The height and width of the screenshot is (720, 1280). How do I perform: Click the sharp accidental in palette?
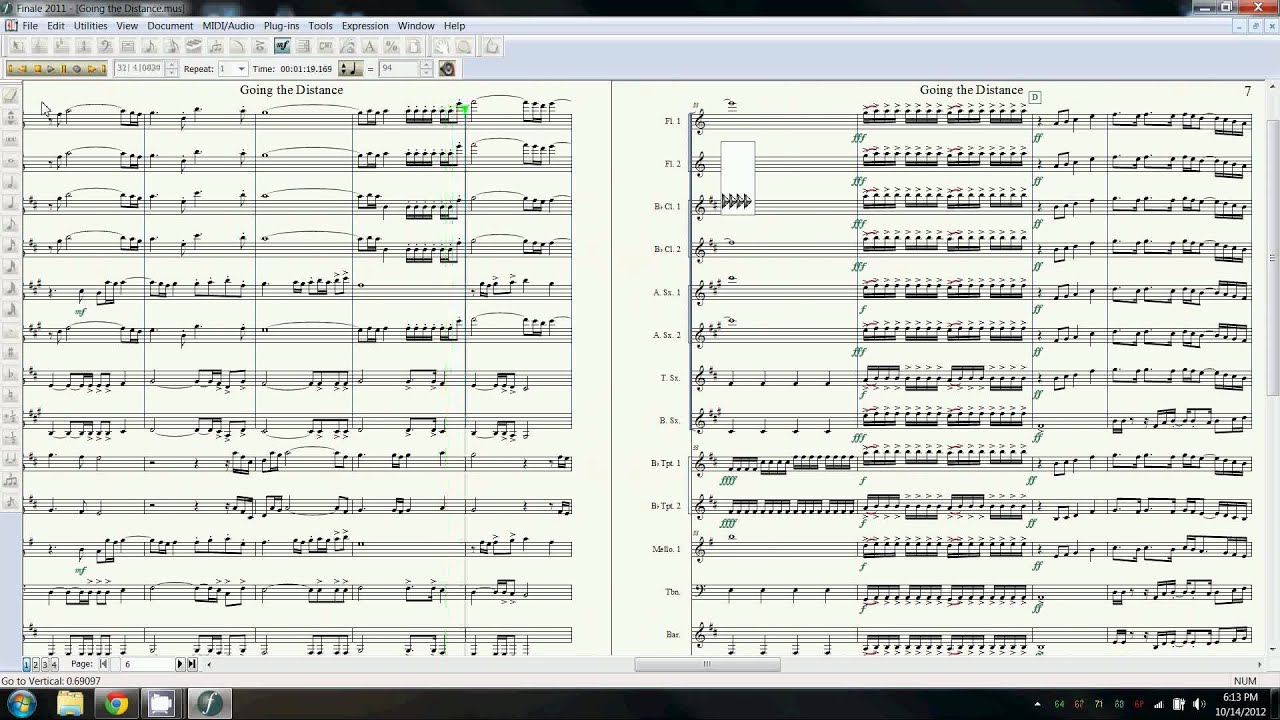click(x=11, y=352)
